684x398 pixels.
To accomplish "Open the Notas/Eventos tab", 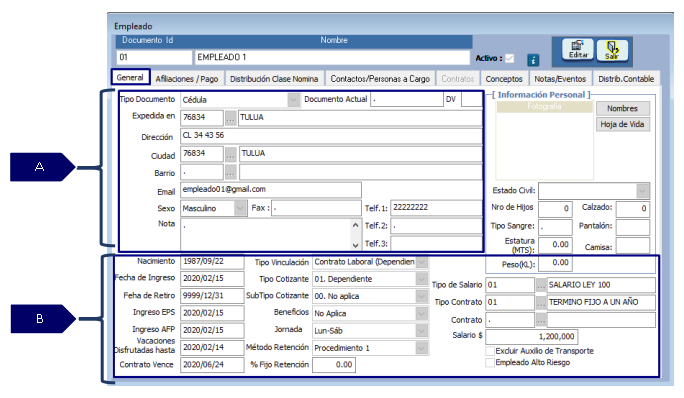I will [560, 79].
